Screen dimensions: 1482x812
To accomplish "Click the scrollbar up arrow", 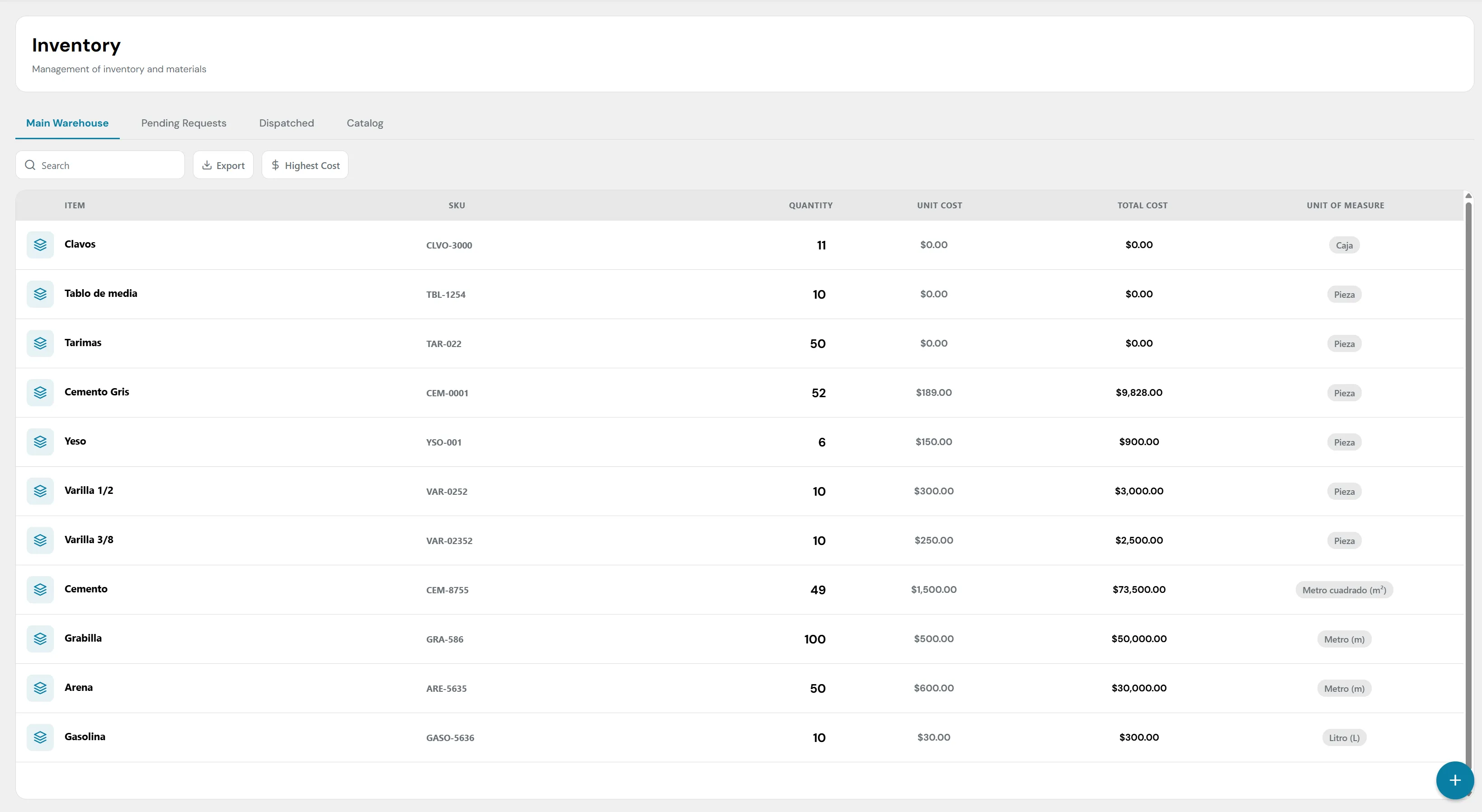I will tap(1468, 196).
